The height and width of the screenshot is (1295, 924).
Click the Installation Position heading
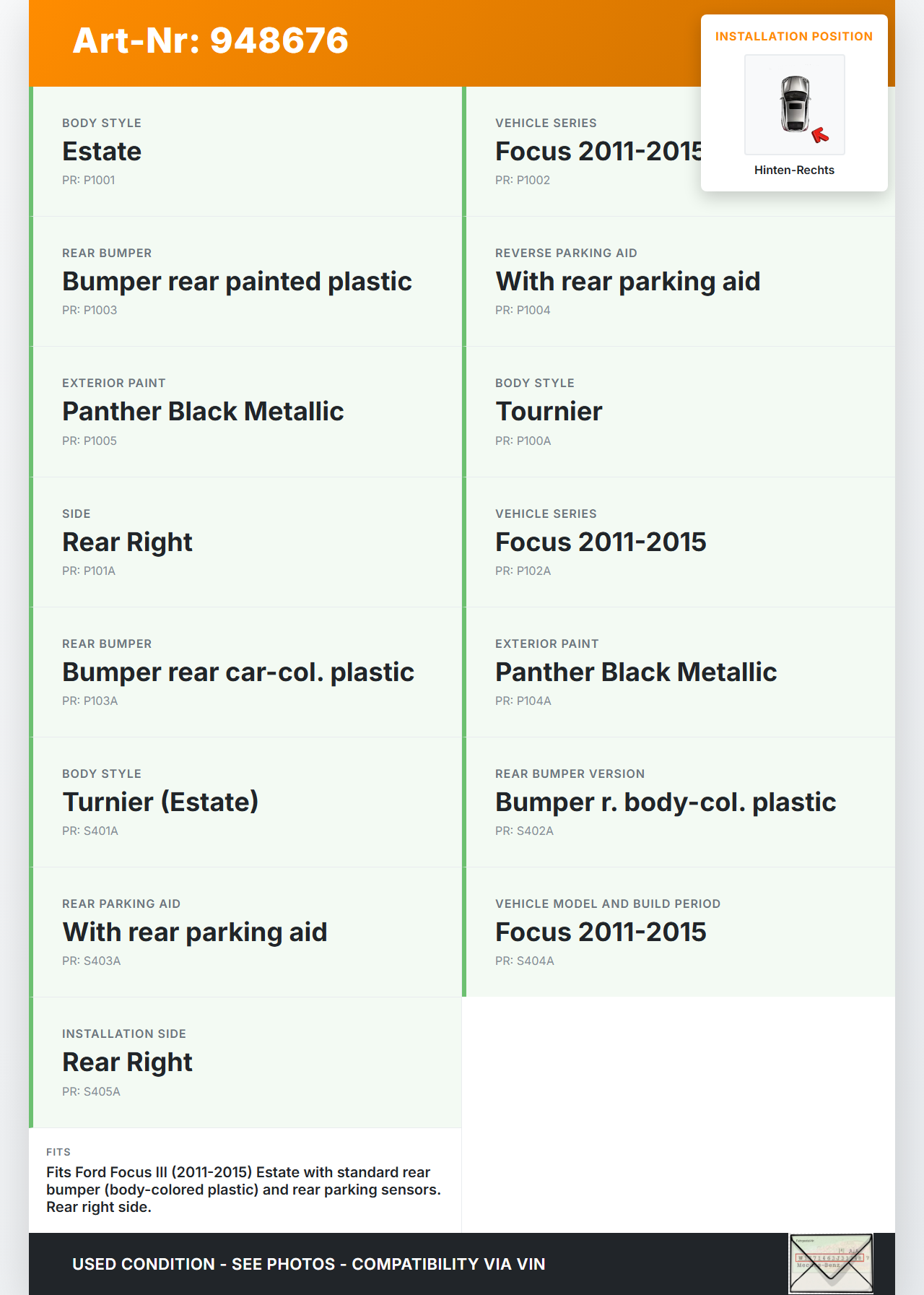[x=794, y=36]
